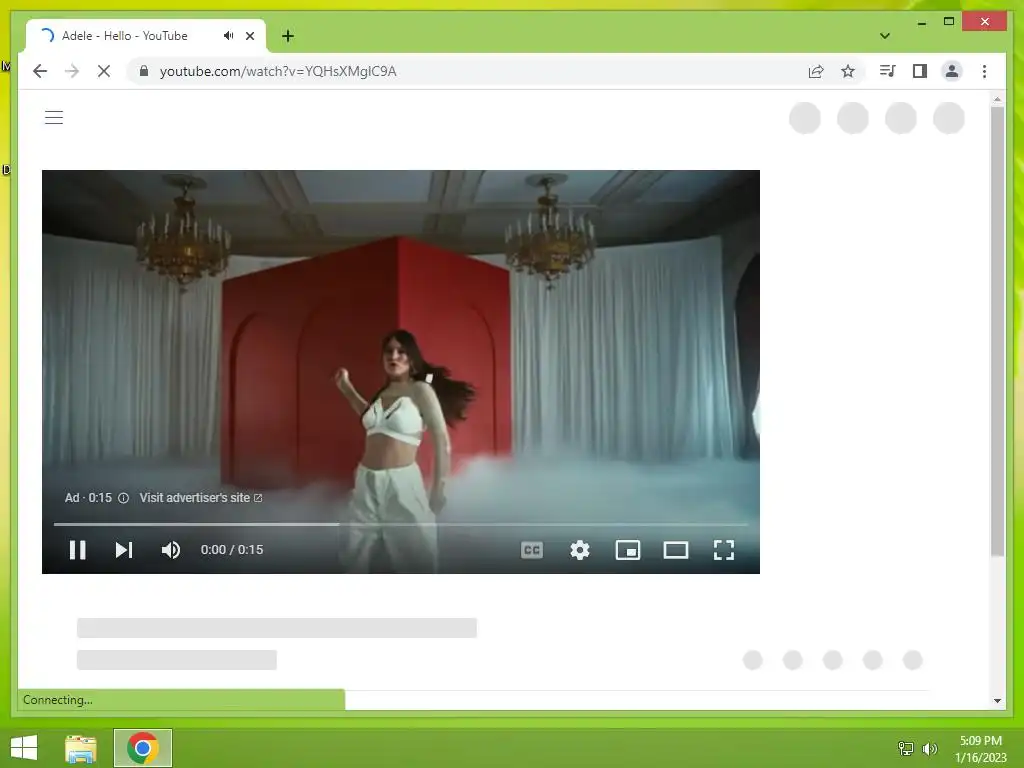Open the network tray icon

[x=906, y=748]
